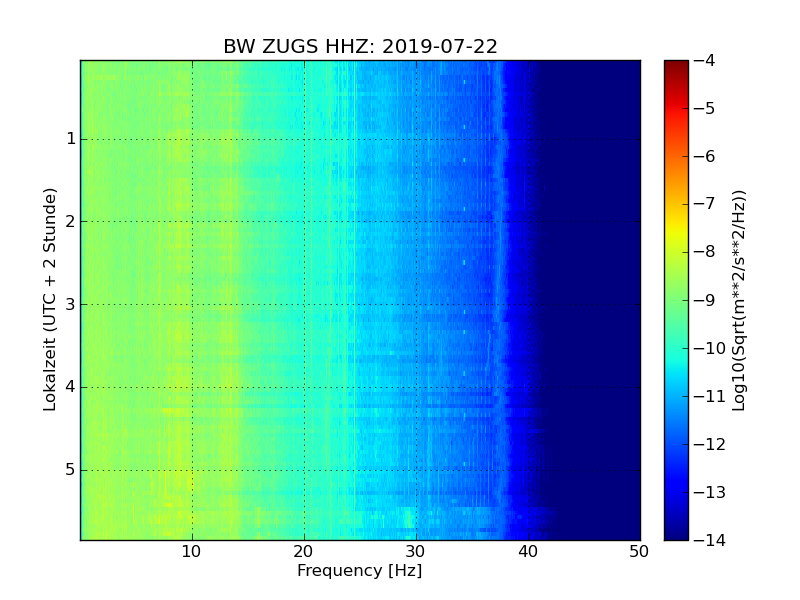The width and height of the screenshot is (800, 600).
Task: Click the 'Frequency [Hz]' x-axis label
Action: (360, 570)
